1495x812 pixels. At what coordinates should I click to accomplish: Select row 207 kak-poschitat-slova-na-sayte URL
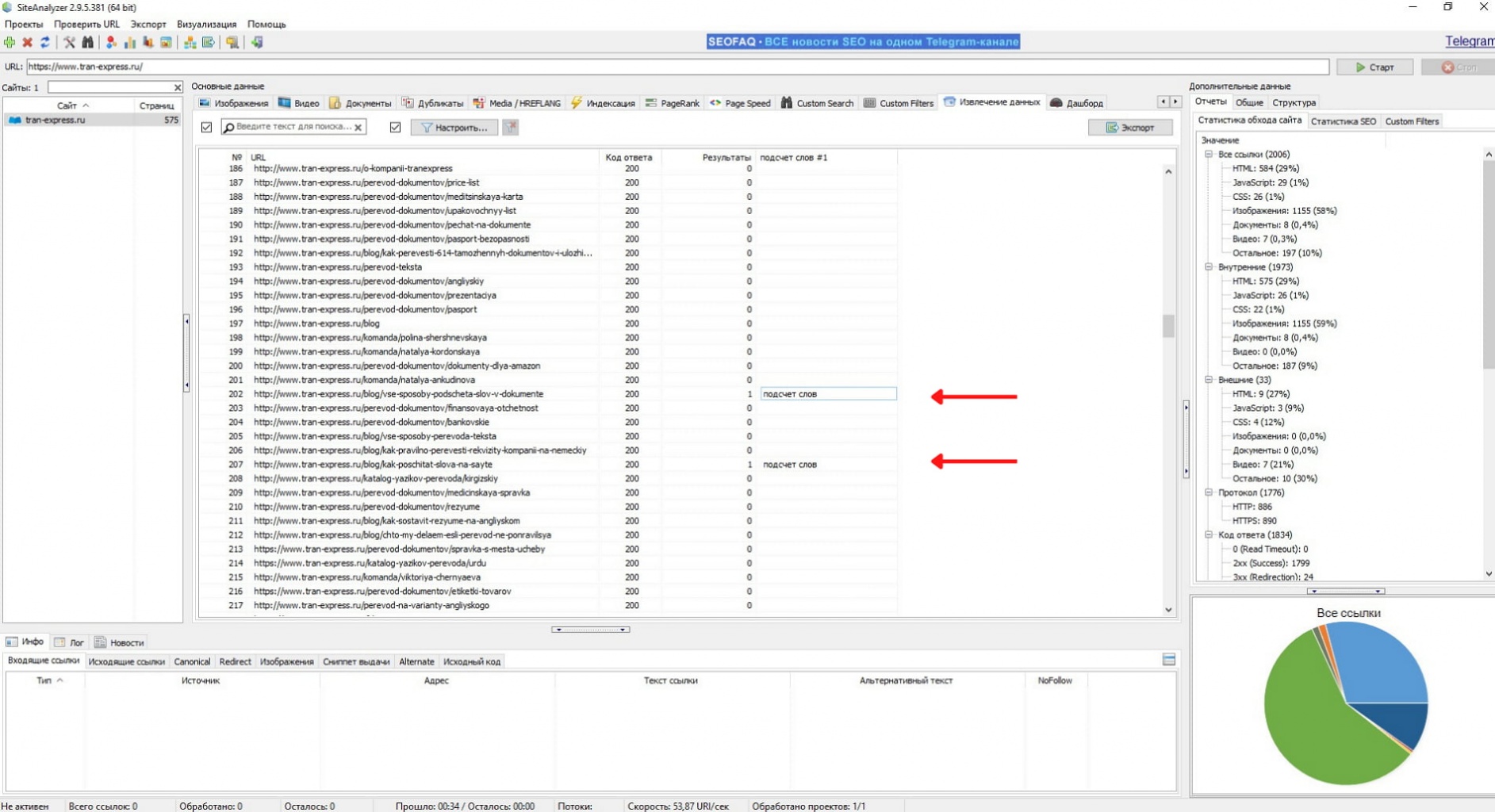point(373,465)
